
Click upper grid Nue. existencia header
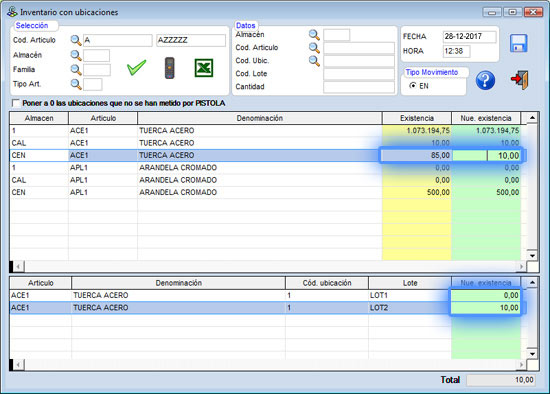click(486, 118)
